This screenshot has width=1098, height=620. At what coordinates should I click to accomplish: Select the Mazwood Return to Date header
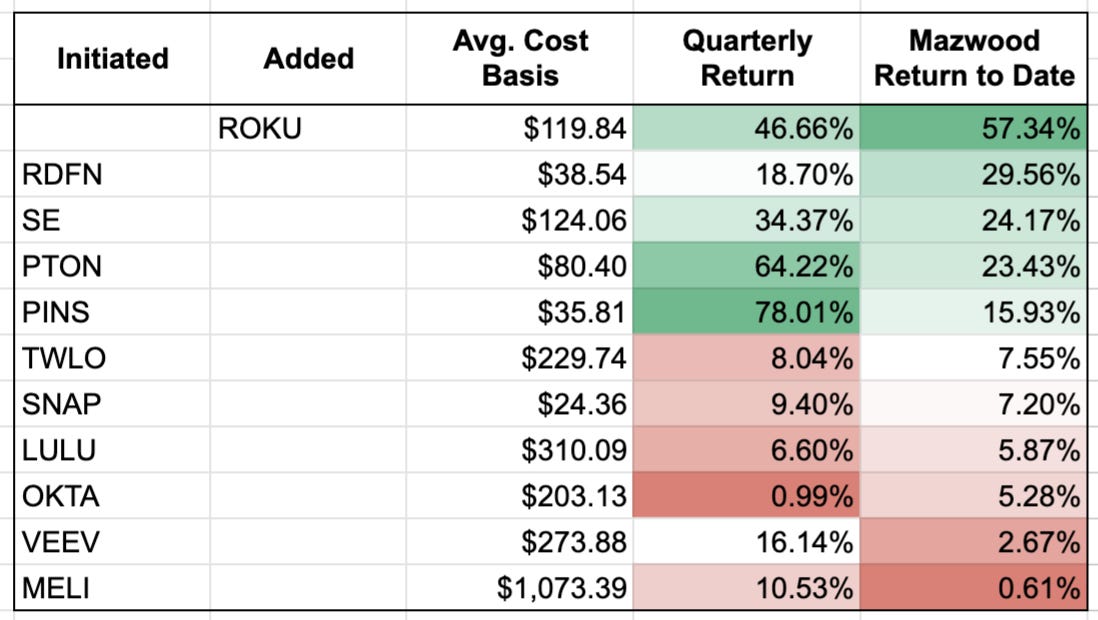point(975,58)
